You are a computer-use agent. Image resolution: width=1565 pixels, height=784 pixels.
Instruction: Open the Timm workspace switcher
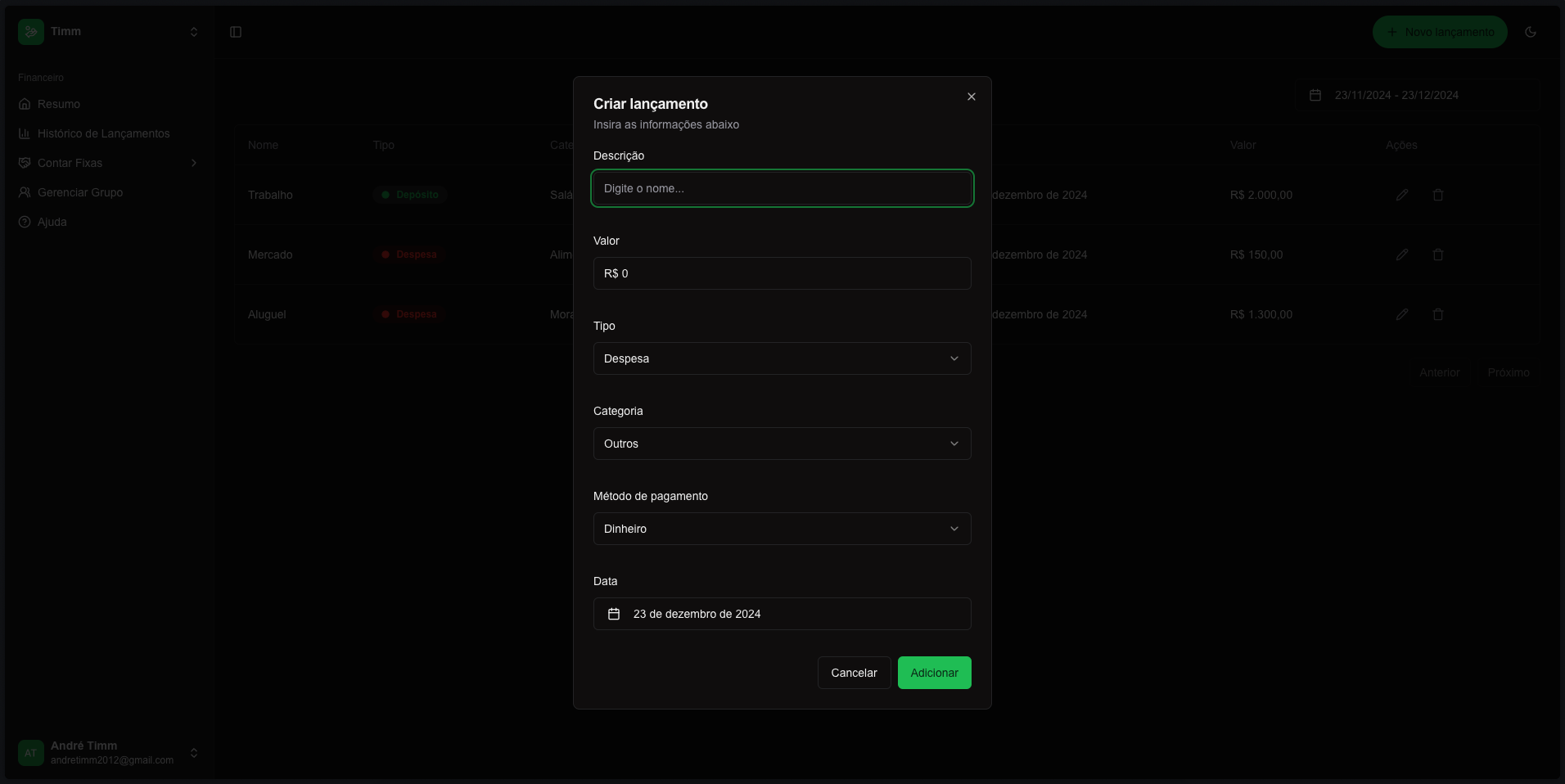(109, 32)
